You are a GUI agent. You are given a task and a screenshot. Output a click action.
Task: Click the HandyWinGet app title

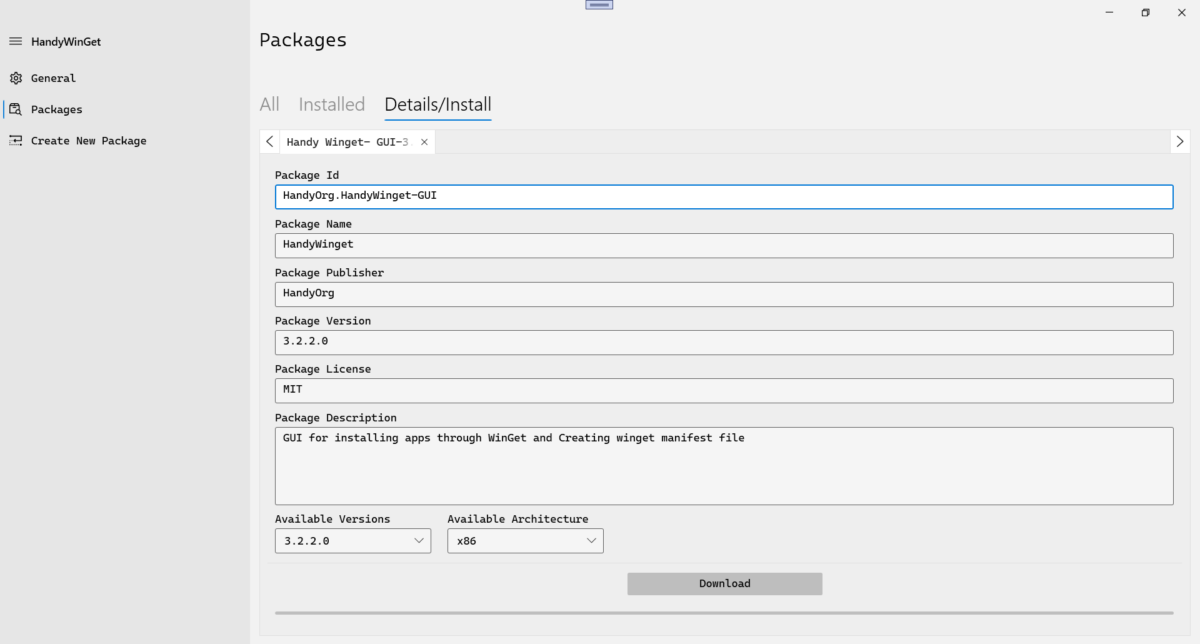[66, 42]
